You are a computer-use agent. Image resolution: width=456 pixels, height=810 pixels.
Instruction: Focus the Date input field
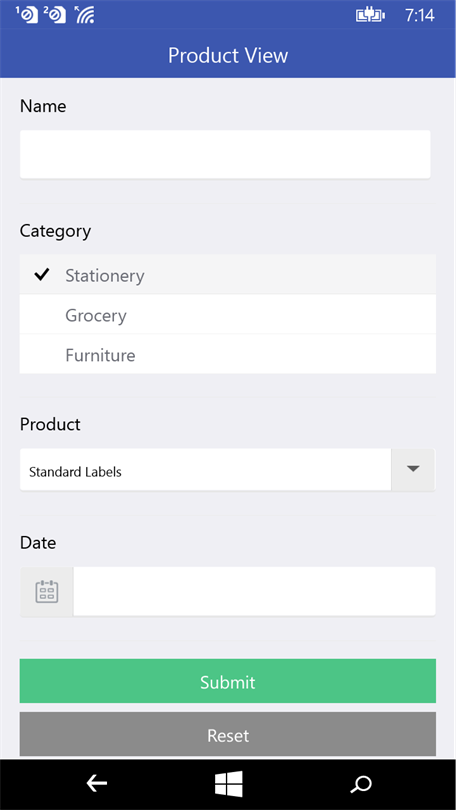pyautogui.click(x=254, y=591)
